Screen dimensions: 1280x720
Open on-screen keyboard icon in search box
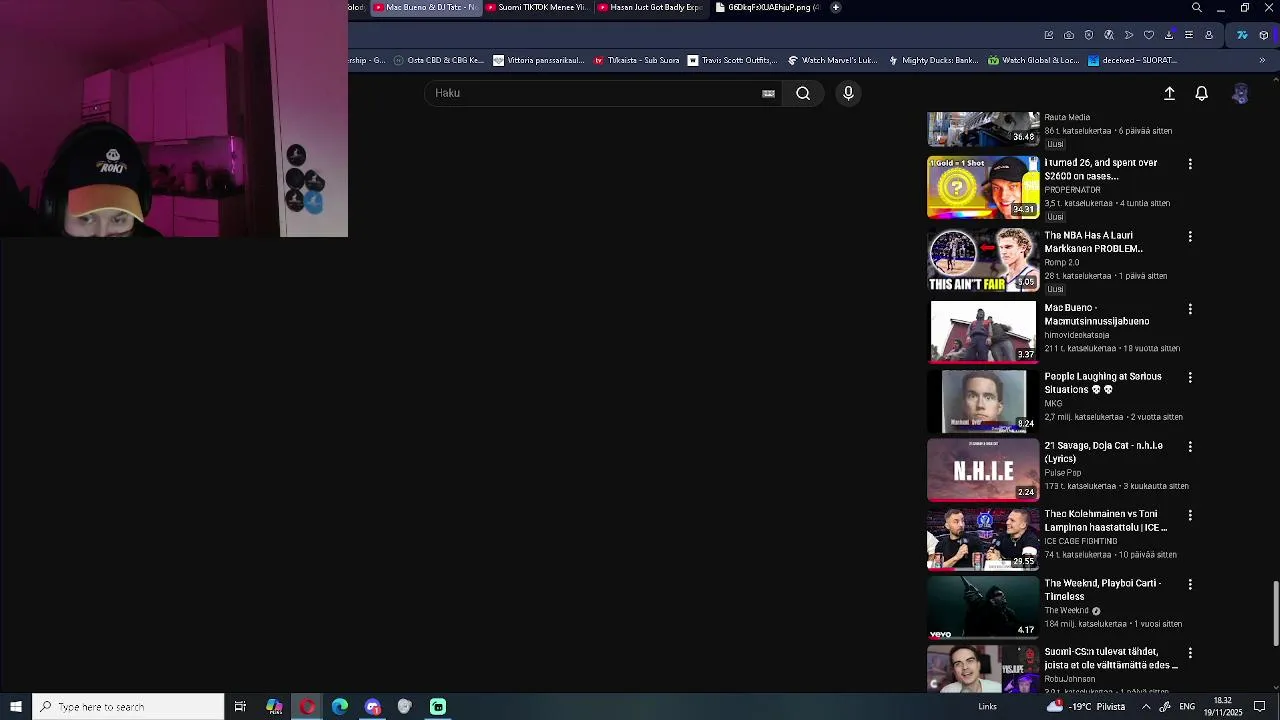[768, 93]
